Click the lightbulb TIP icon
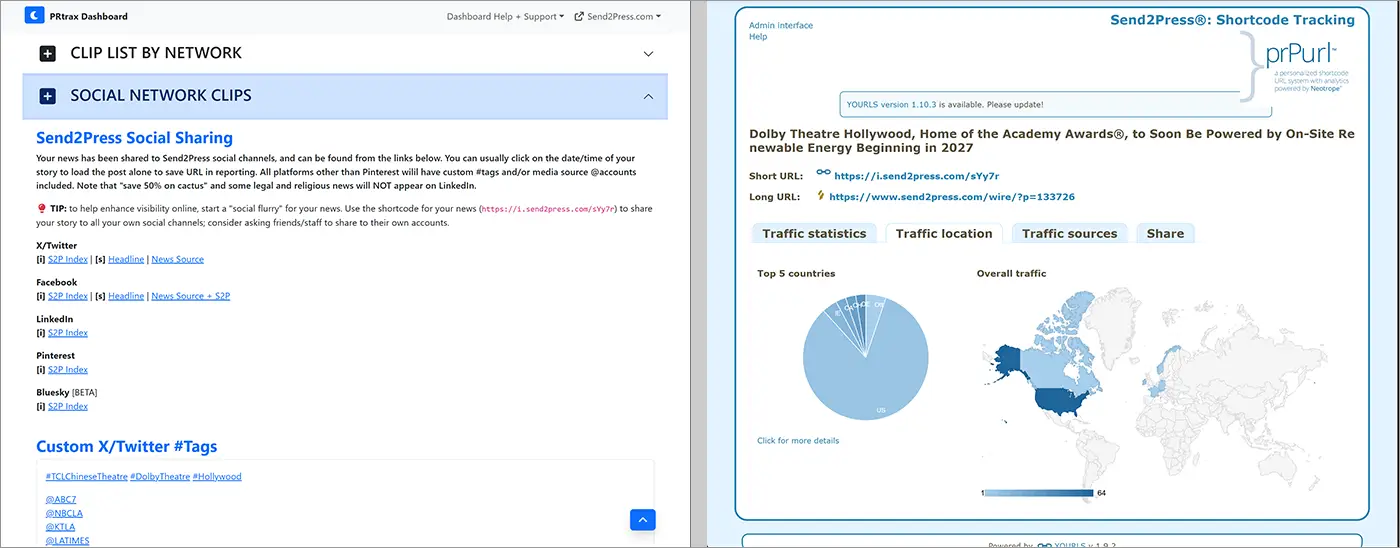 coord(41,208)
